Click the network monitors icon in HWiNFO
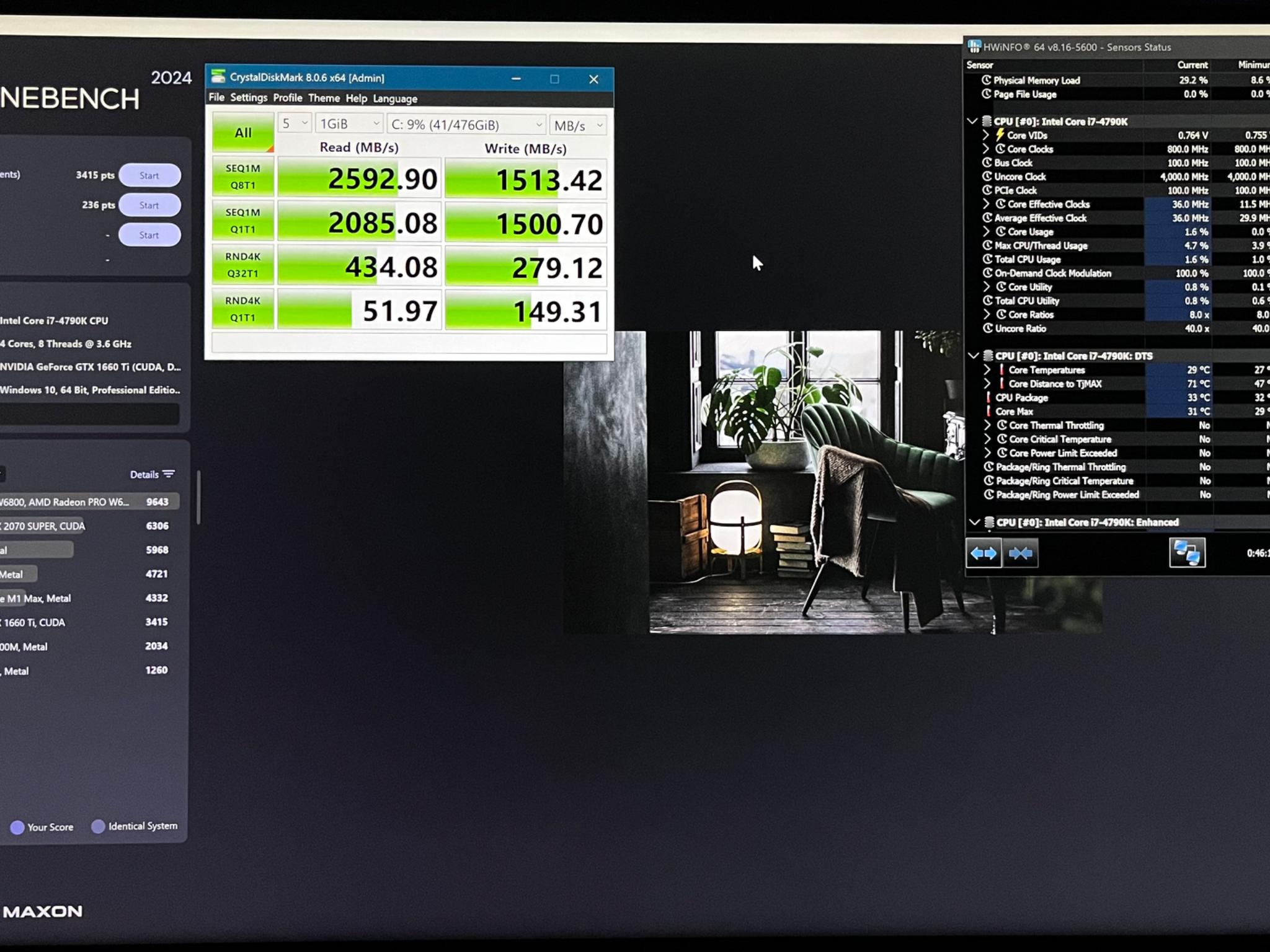 pos(1187,552)
